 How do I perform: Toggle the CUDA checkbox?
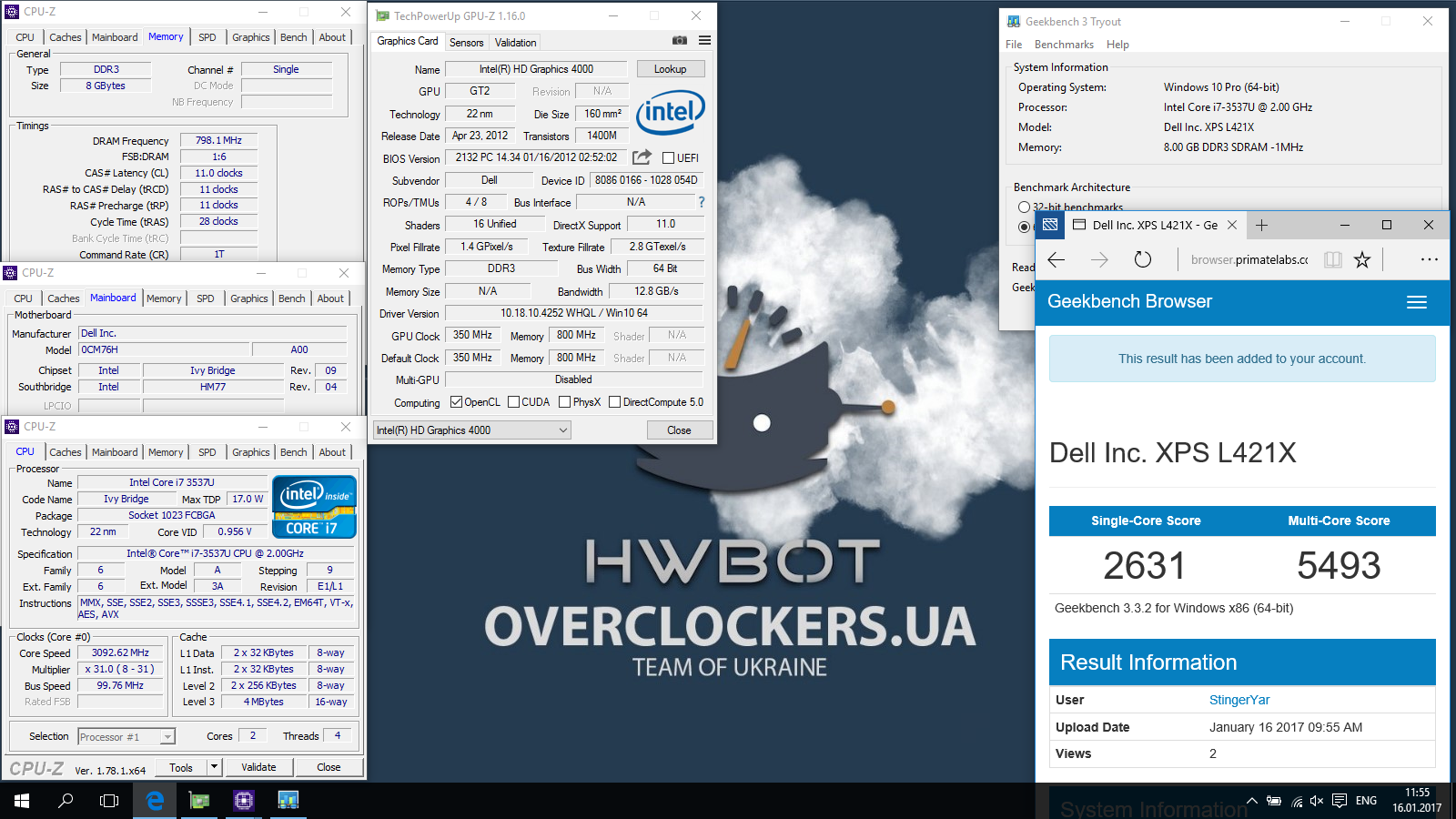point(514,401)
